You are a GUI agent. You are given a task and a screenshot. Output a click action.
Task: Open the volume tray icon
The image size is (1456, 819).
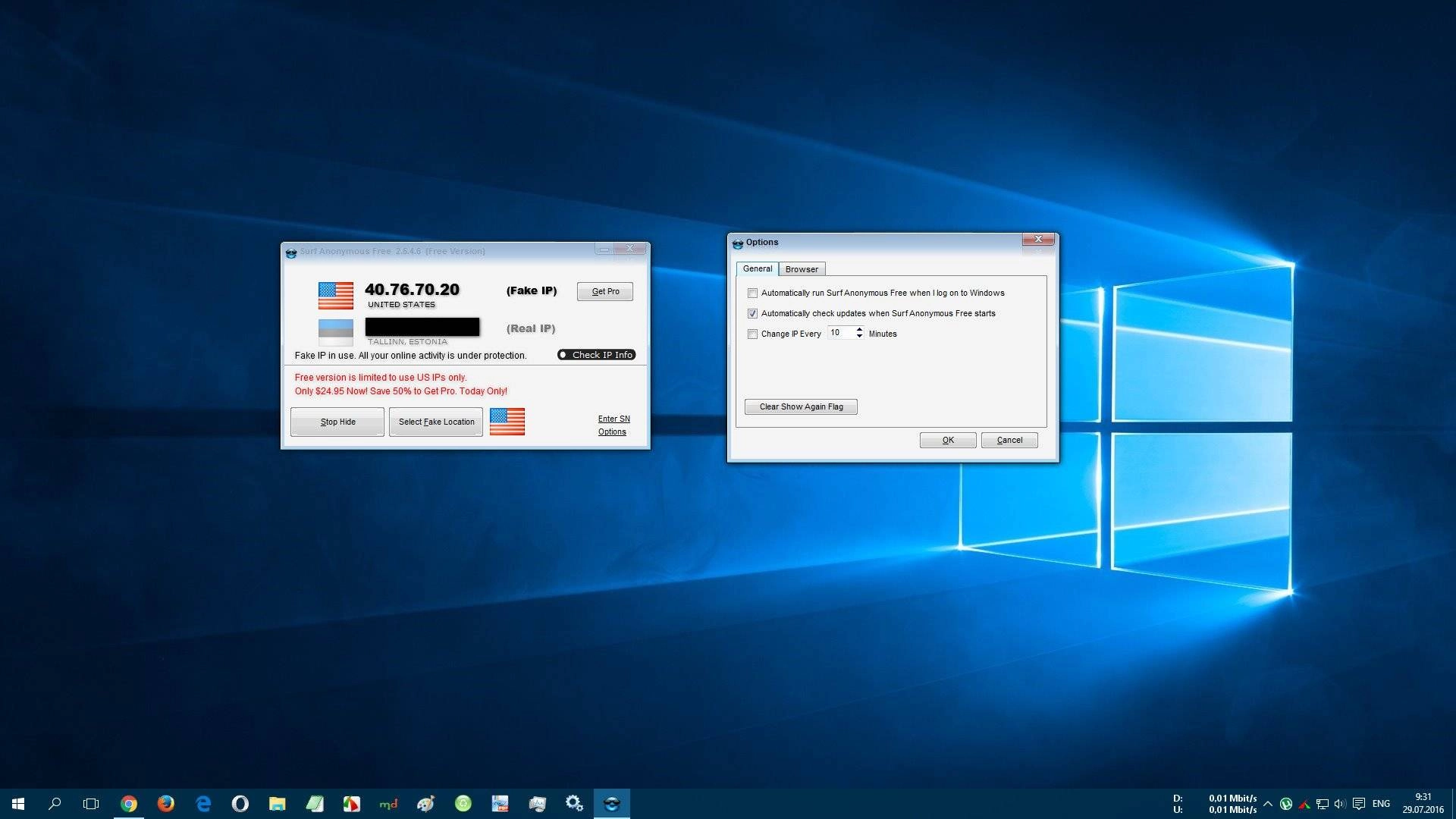1340,804
